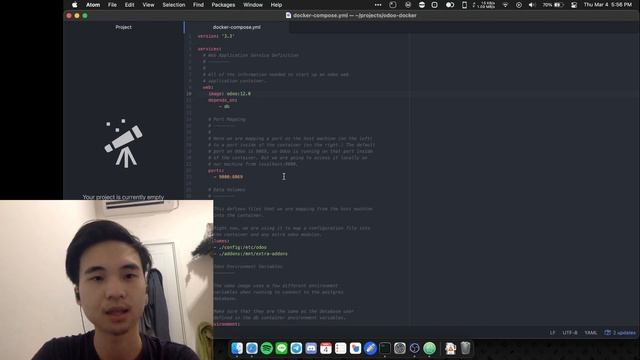Open the Edit menu
640x360 pixels.
(129, 5)
